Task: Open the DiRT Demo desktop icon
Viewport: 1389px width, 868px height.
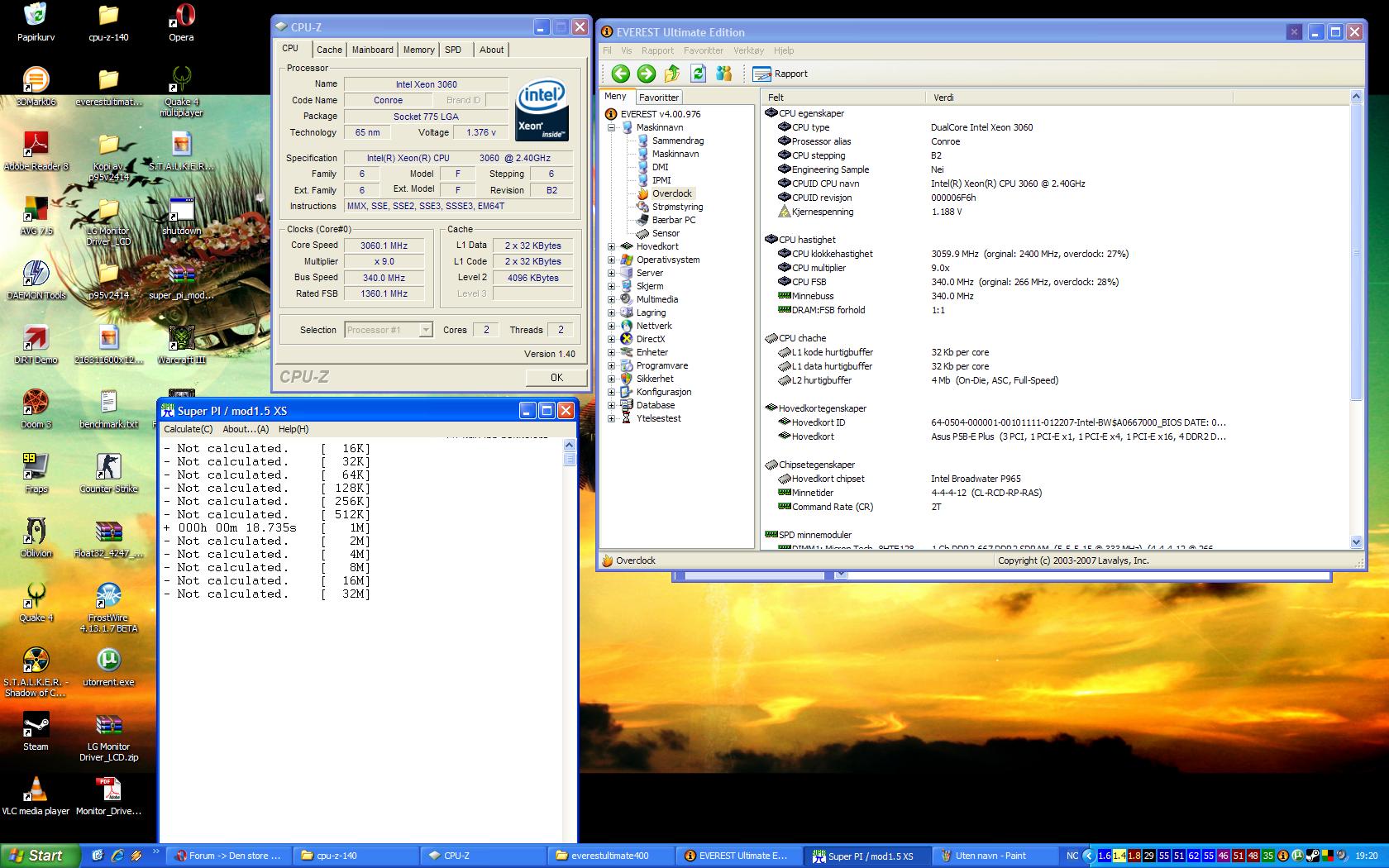Action: point(36,344)
